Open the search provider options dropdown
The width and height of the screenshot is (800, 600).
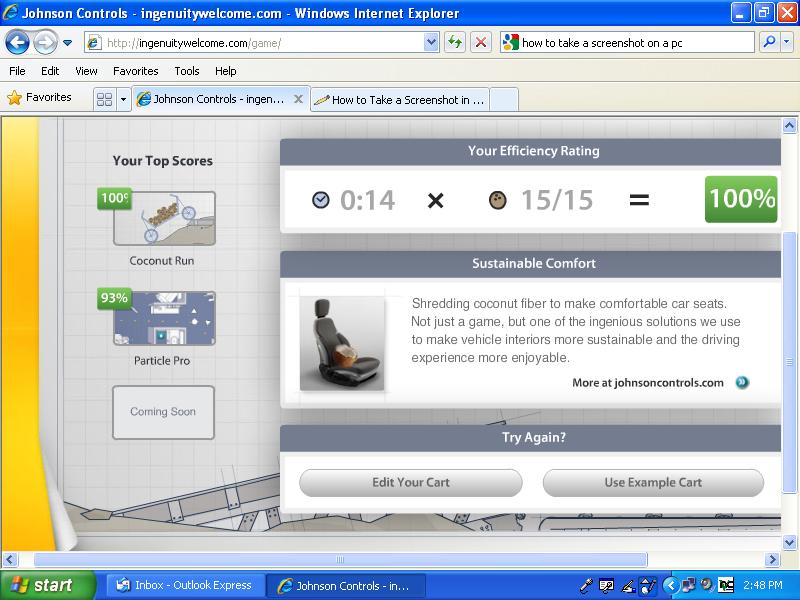[786, 43]
